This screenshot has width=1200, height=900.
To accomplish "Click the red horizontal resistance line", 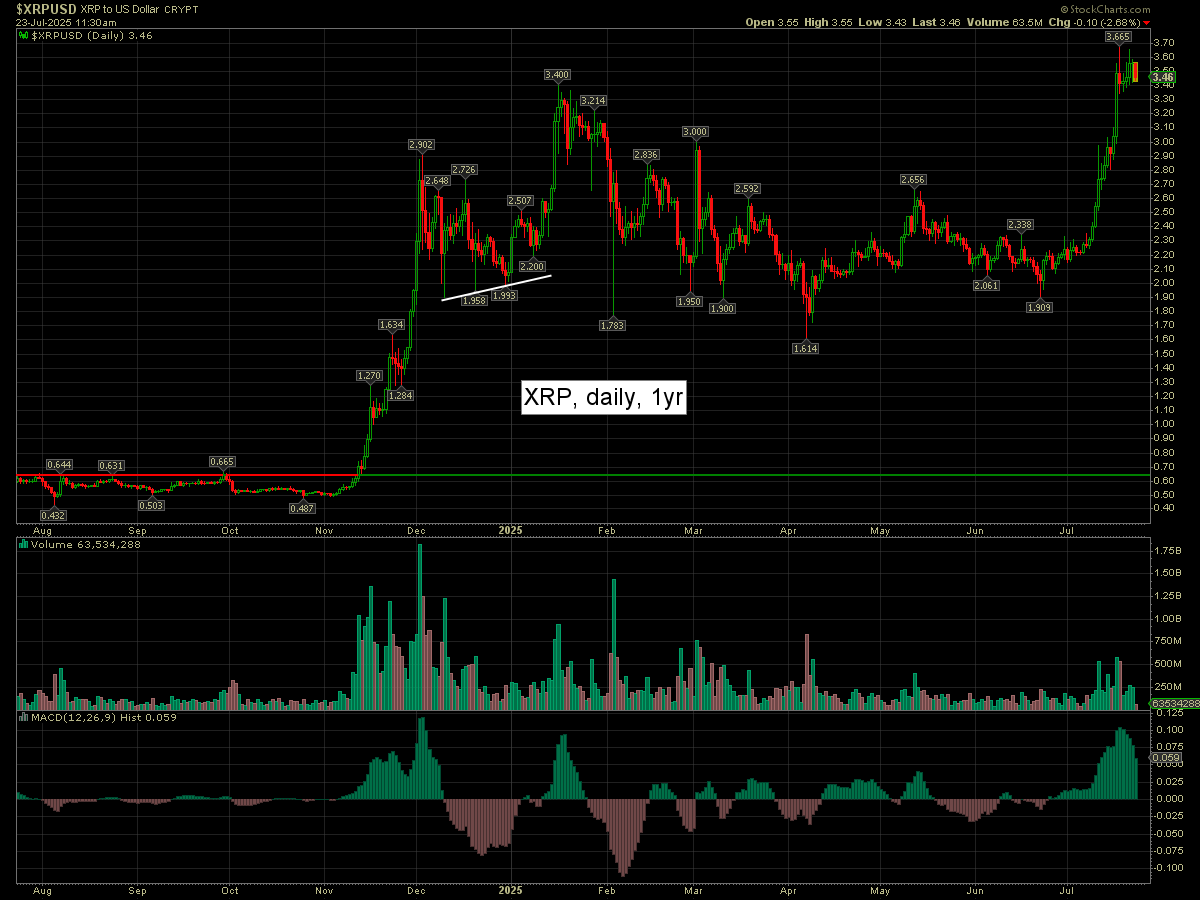I will 180,476.
